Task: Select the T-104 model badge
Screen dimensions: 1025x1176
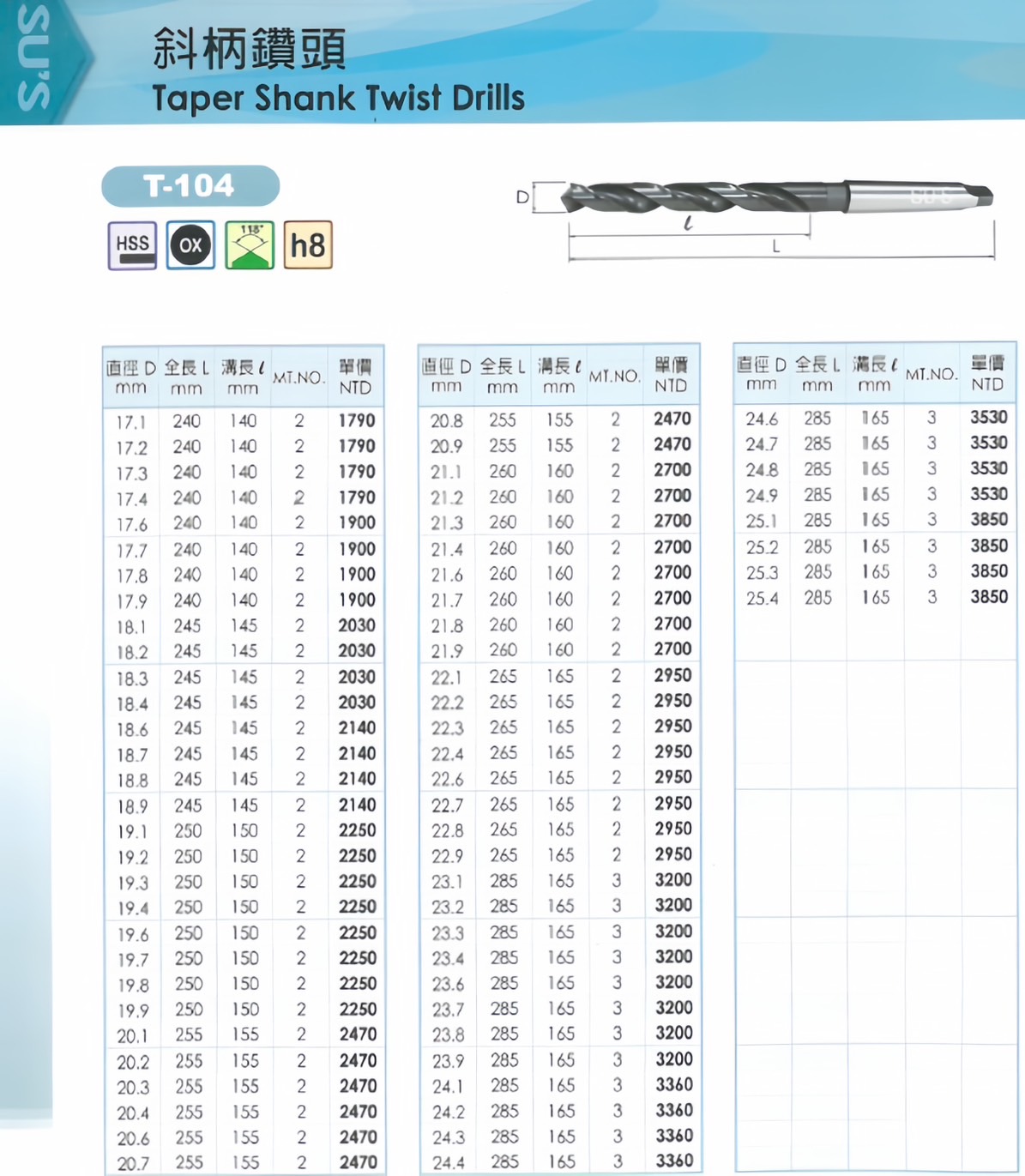Action: click(190, 186)
